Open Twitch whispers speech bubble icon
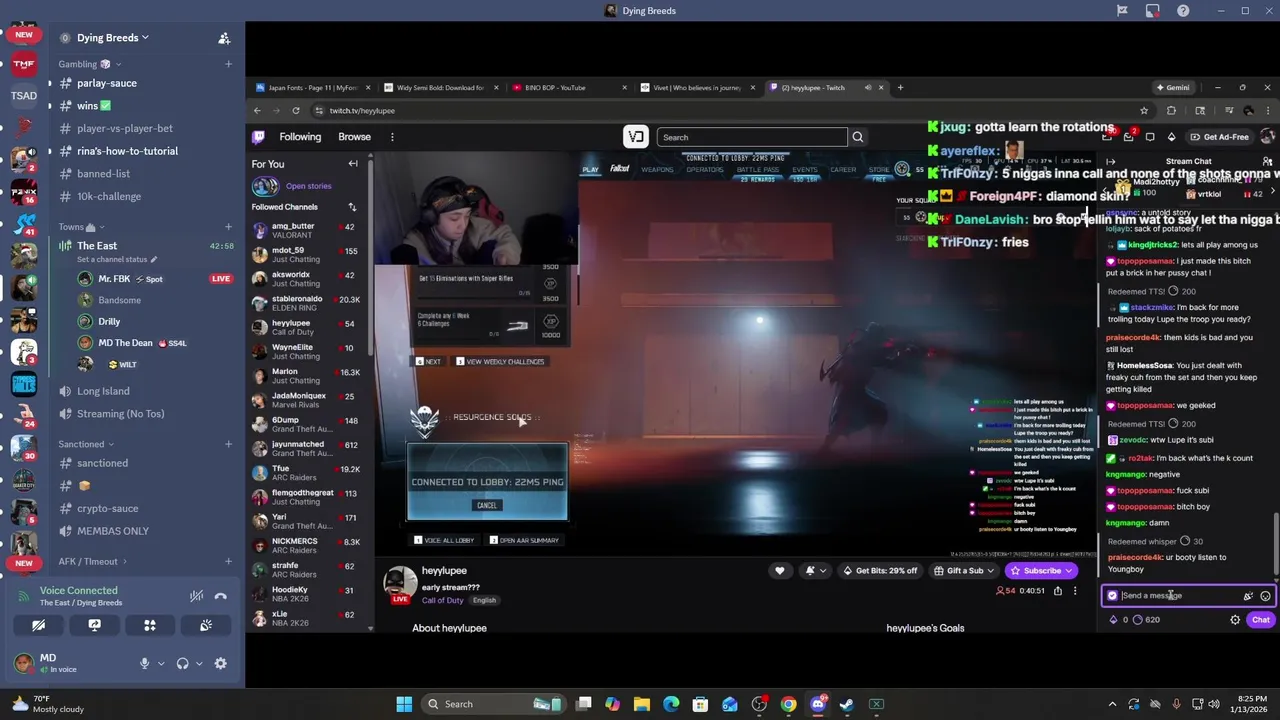Screen dimensions: 1280x720 1150,137
